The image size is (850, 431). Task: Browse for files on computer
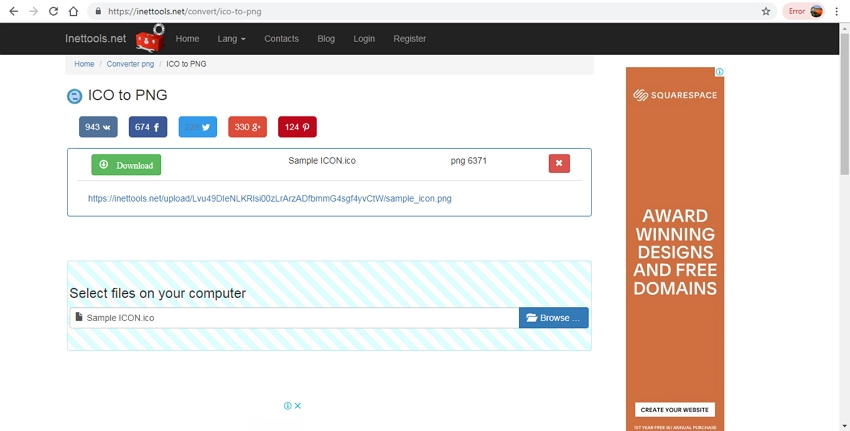point(553,318)
